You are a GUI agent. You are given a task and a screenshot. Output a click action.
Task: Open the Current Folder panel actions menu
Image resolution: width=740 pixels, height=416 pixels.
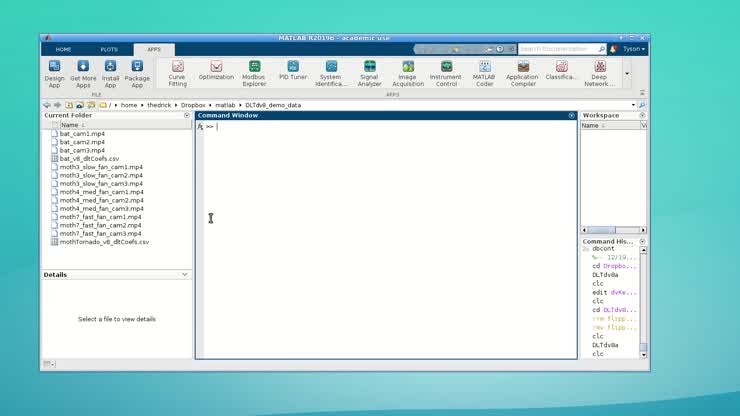click(186, 115)
